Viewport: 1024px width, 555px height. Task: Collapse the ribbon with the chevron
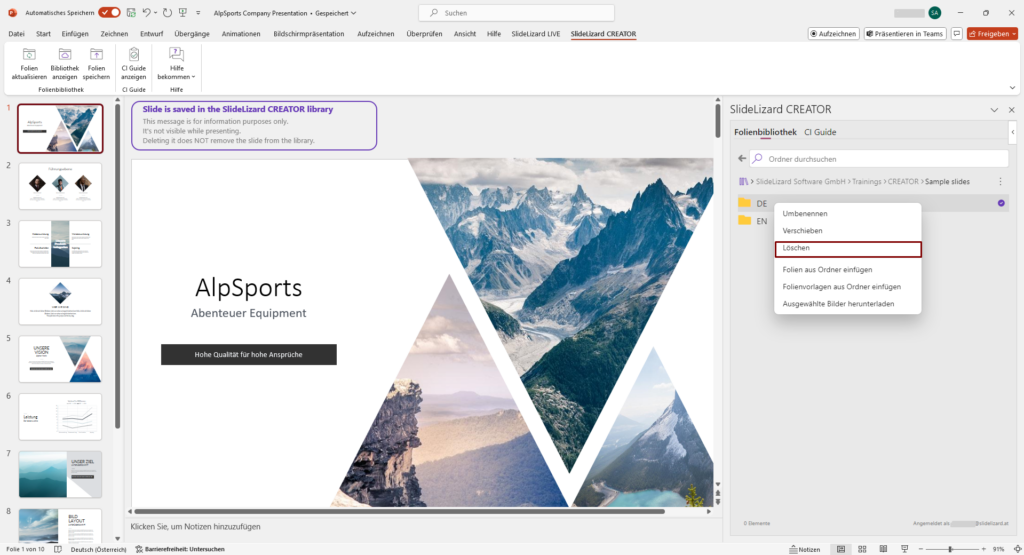click(x=1012, y=88)
